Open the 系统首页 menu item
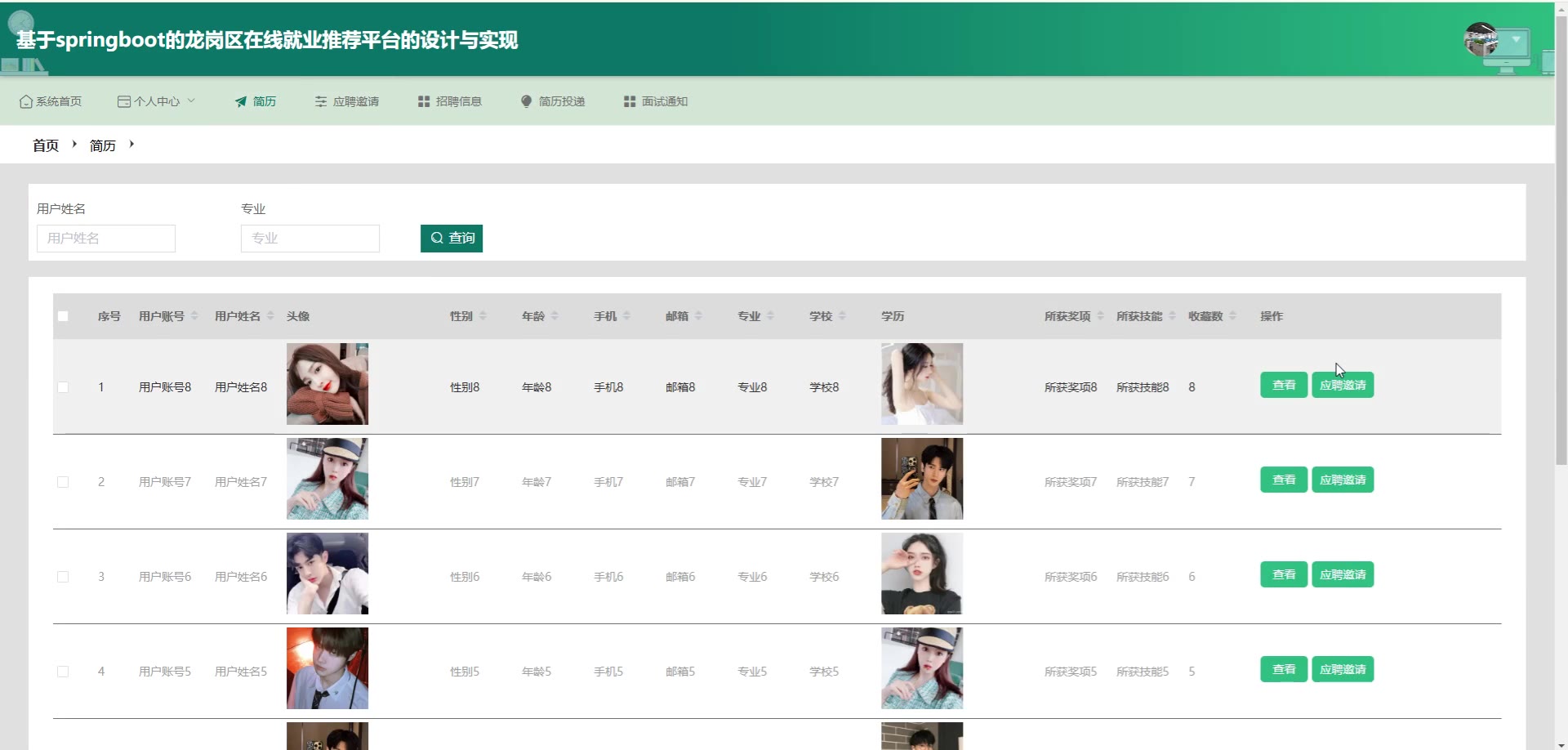 click(51, 101)
